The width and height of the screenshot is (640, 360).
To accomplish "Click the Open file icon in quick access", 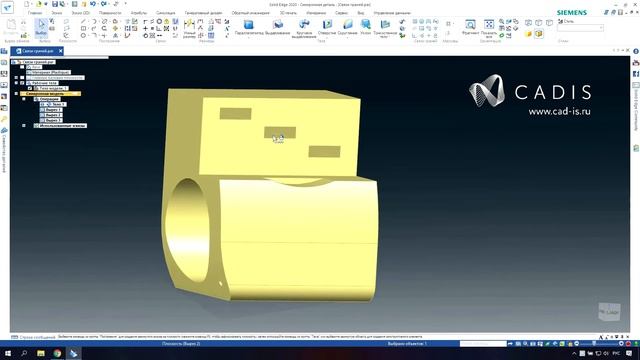I will click(39, 4).
